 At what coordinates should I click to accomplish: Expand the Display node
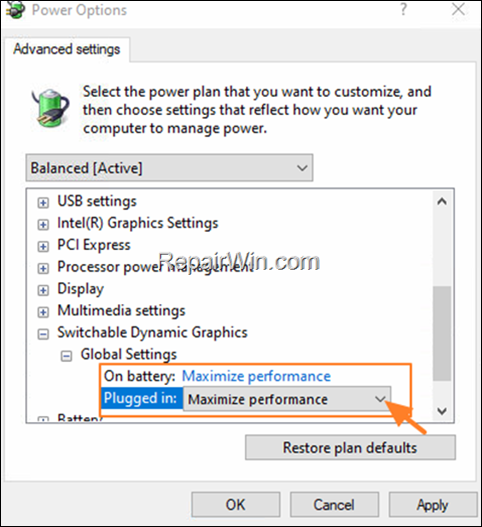[x=43, y=290]
